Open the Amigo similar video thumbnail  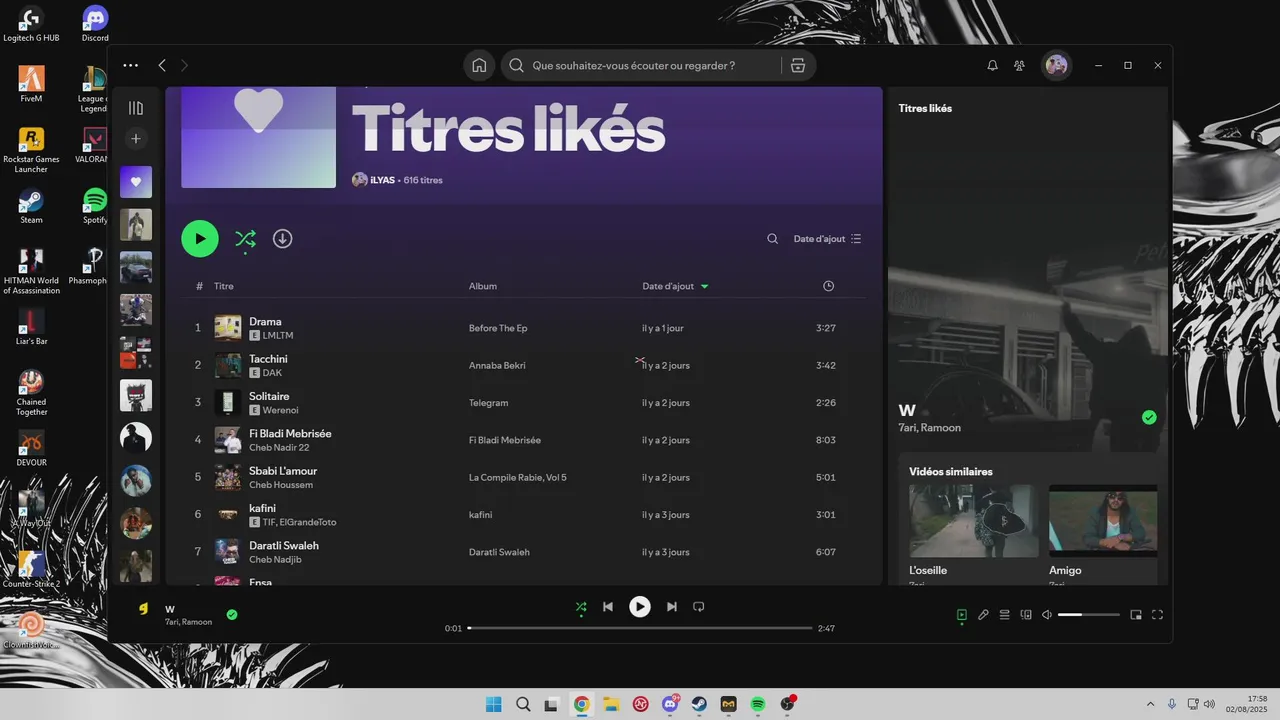click(x=1103, y=521)
